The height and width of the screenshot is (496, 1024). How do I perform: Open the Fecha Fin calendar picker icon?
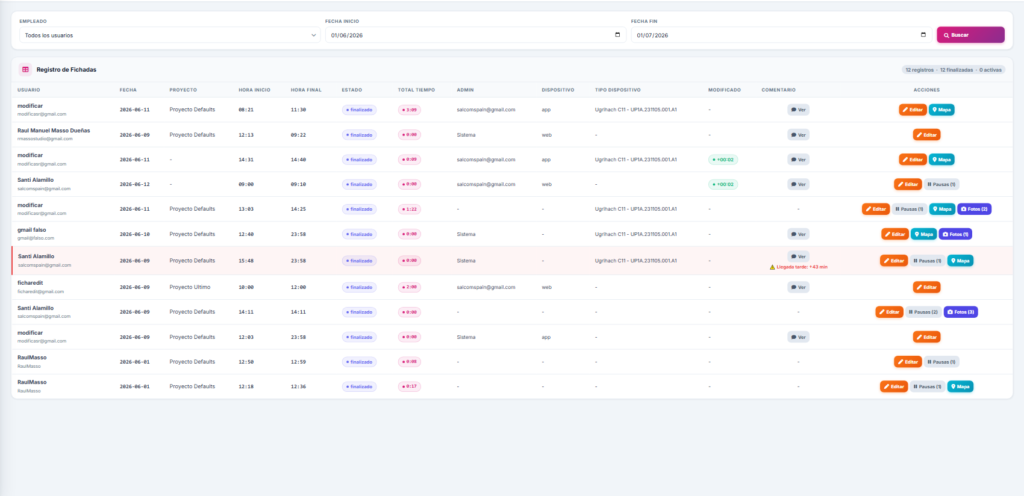(923, 35)
